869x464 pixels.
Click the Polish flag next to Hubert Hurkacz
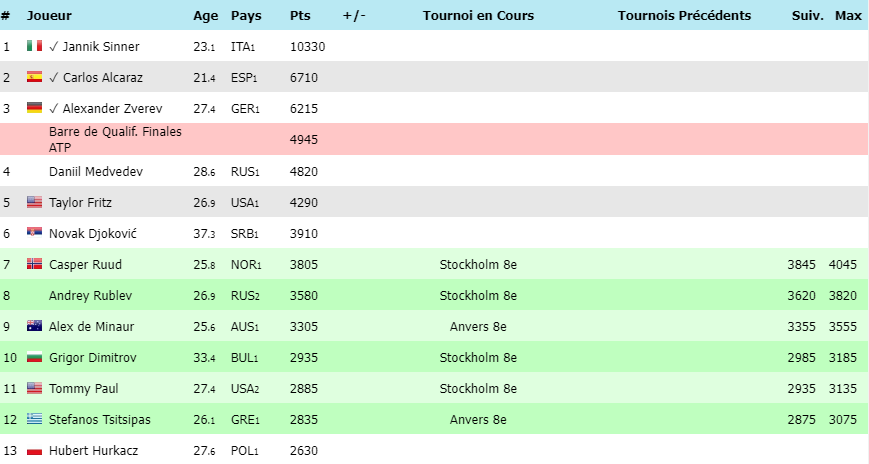click(34, 450)
